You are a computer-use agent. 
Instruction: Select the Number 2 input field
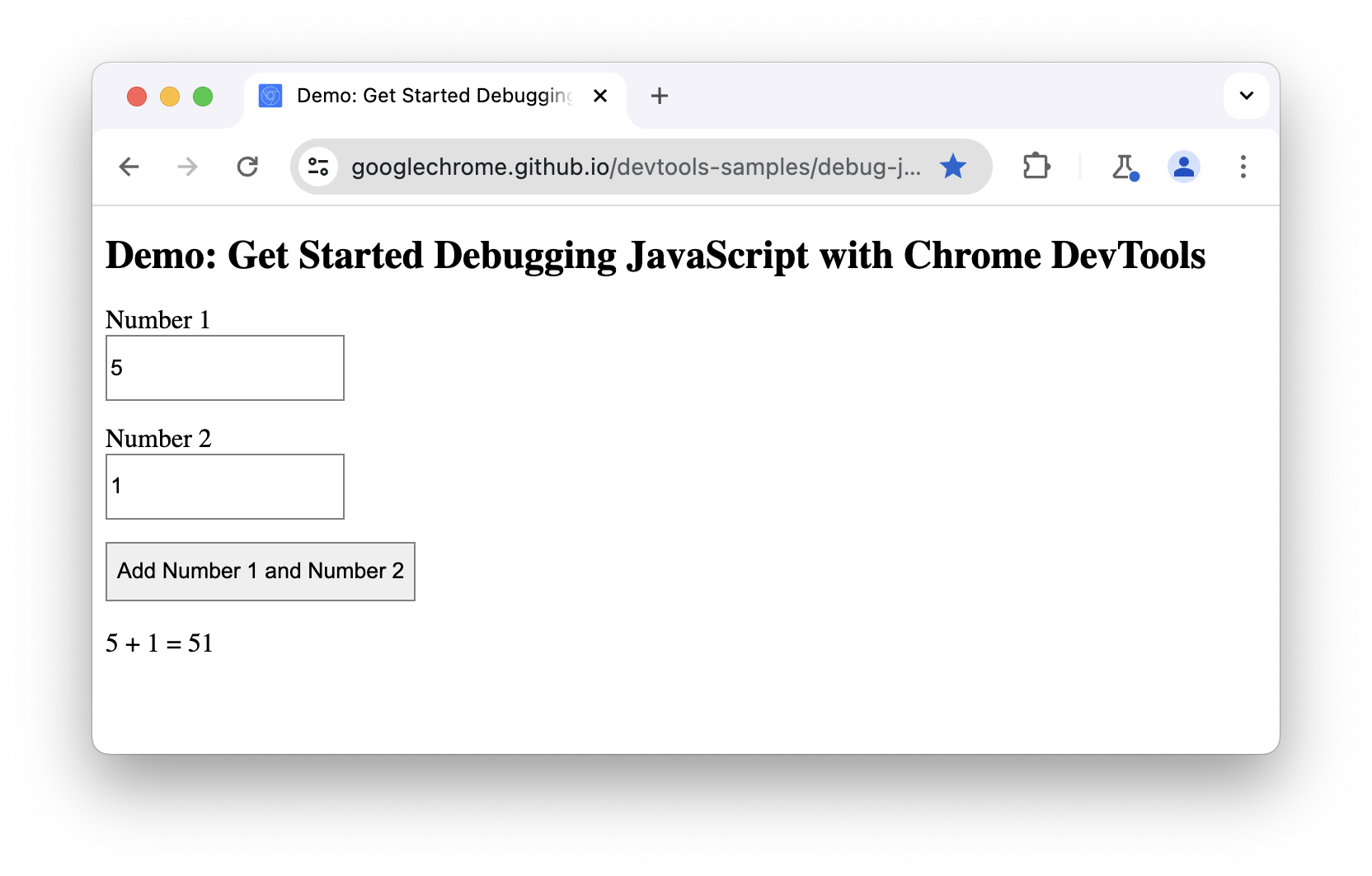coord(224,487)
